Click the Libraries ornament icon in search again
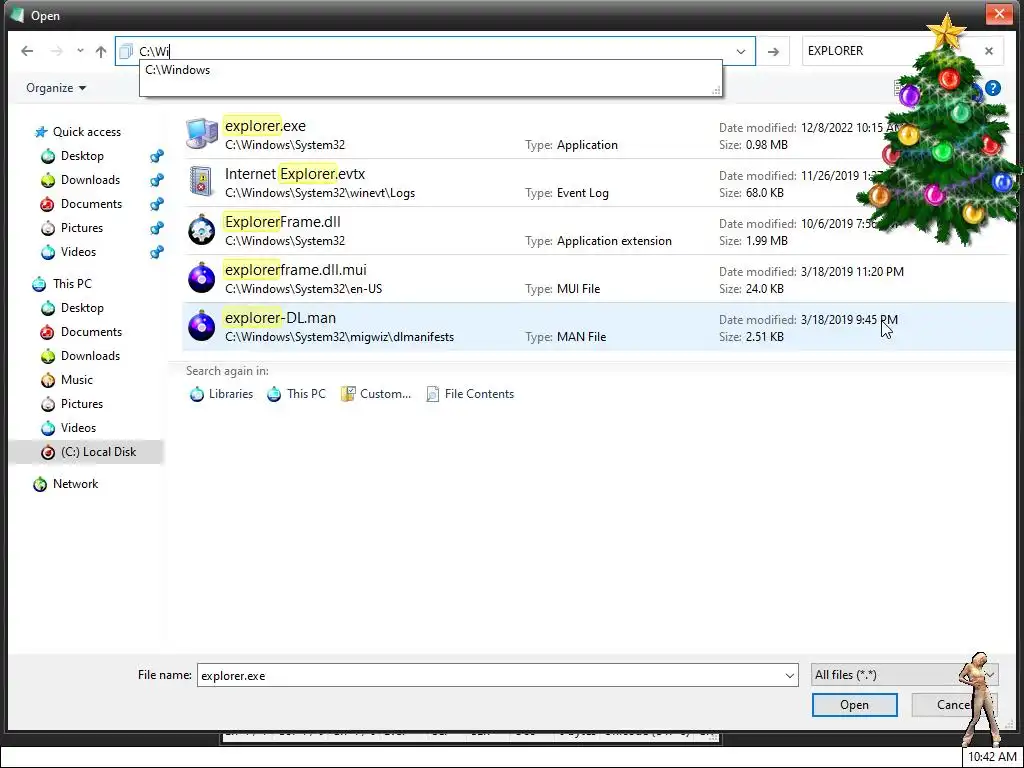The image size is (1024, 768). [x=197, y=394]
